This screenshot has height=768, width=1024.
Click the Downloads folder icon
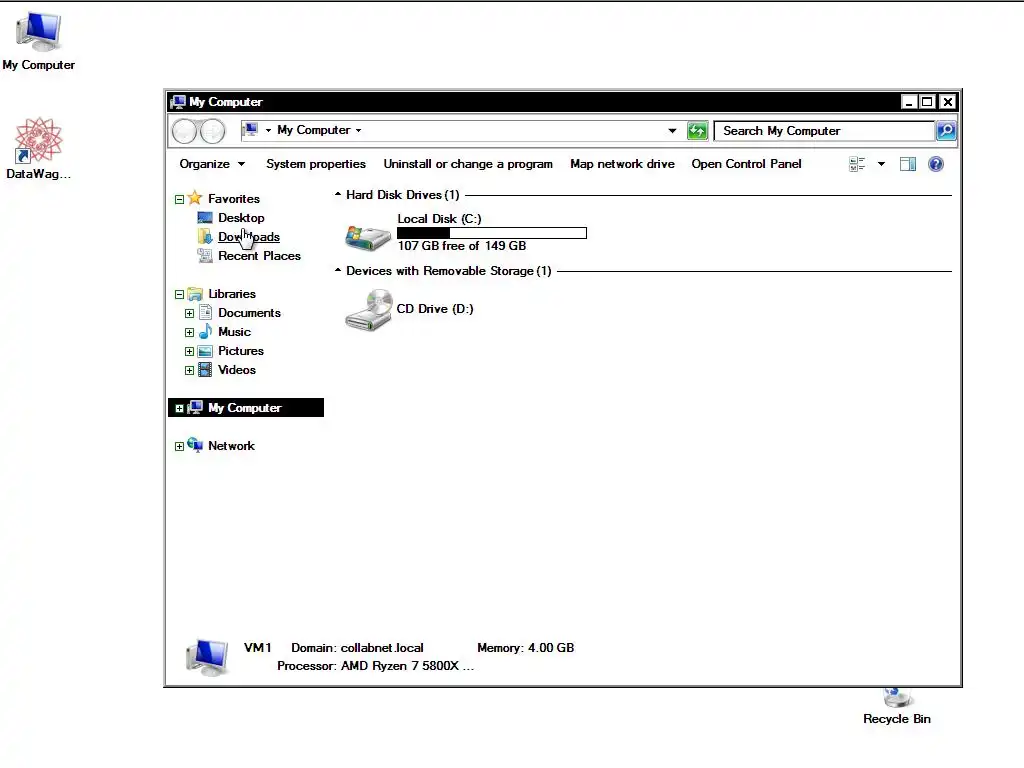coord(205,236)
